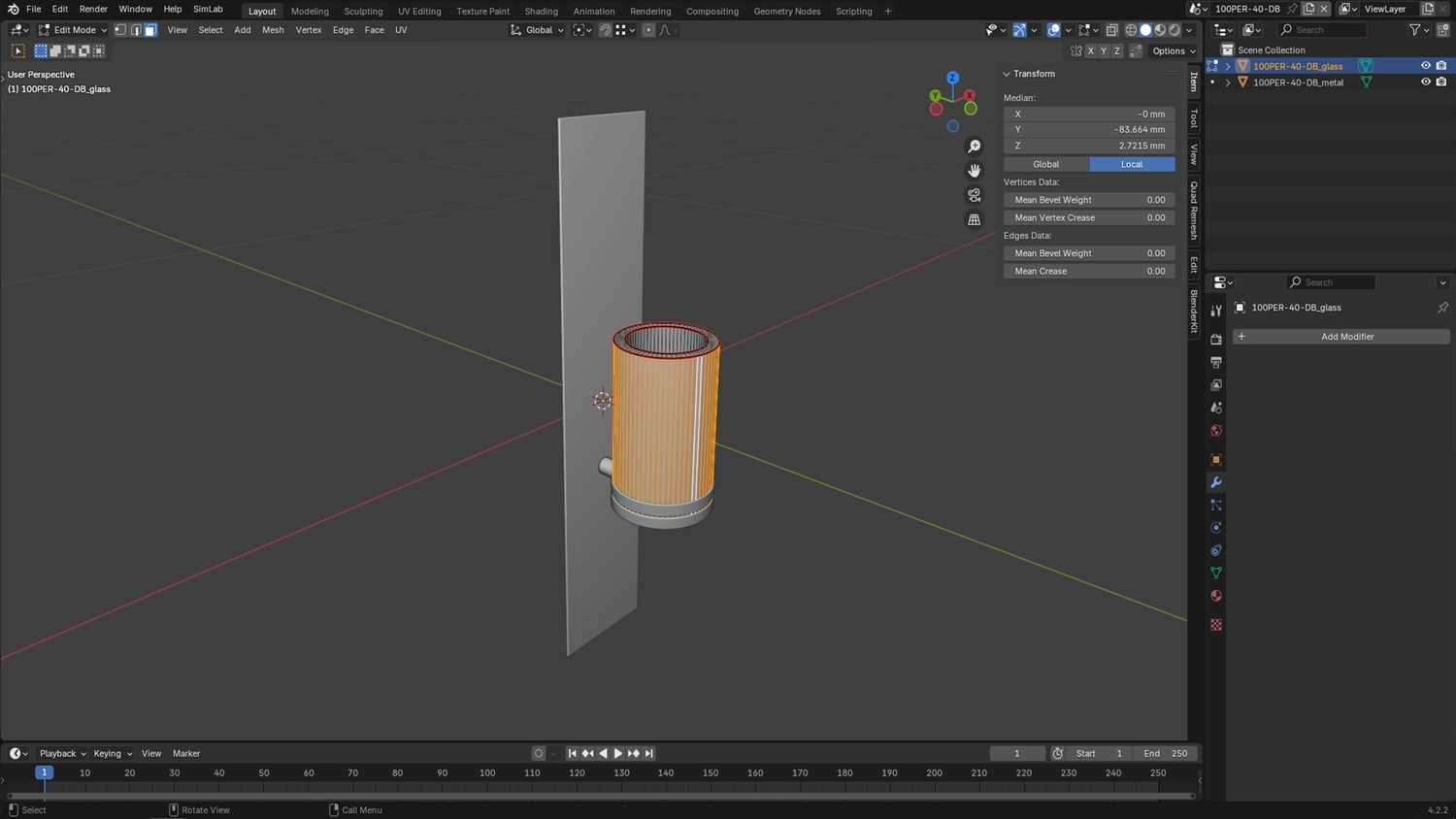Switch to face select mode in header
This screenshot has height=819, width=1456.
(149, 30)
